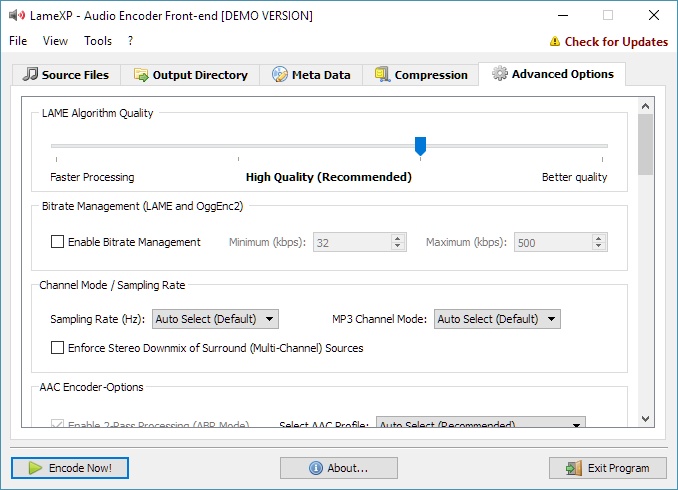Click the LameXP speaker title bar icon
678x490 pixels.
click(17, 16)
